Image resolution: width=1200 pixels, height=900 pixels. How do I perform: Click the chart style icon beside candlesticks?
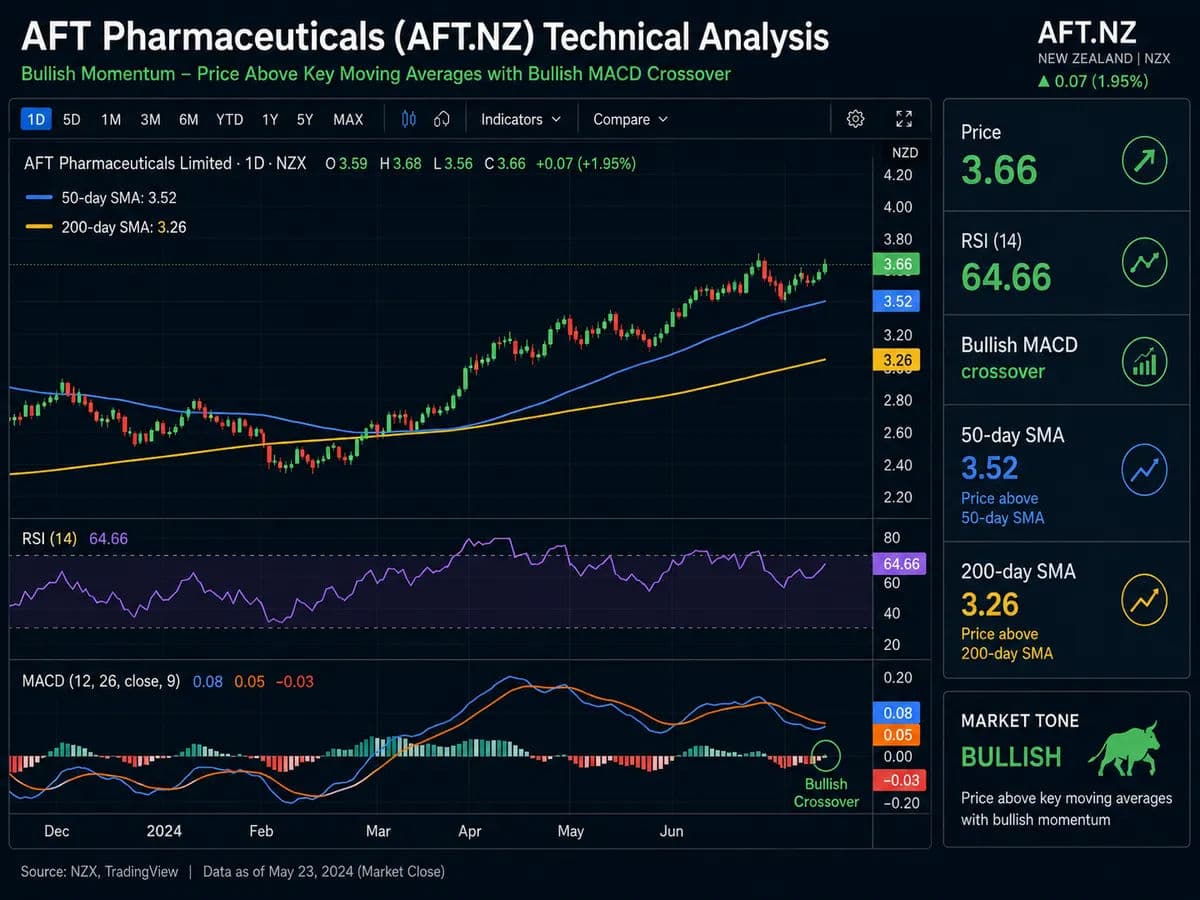click(x=441, y=119)
